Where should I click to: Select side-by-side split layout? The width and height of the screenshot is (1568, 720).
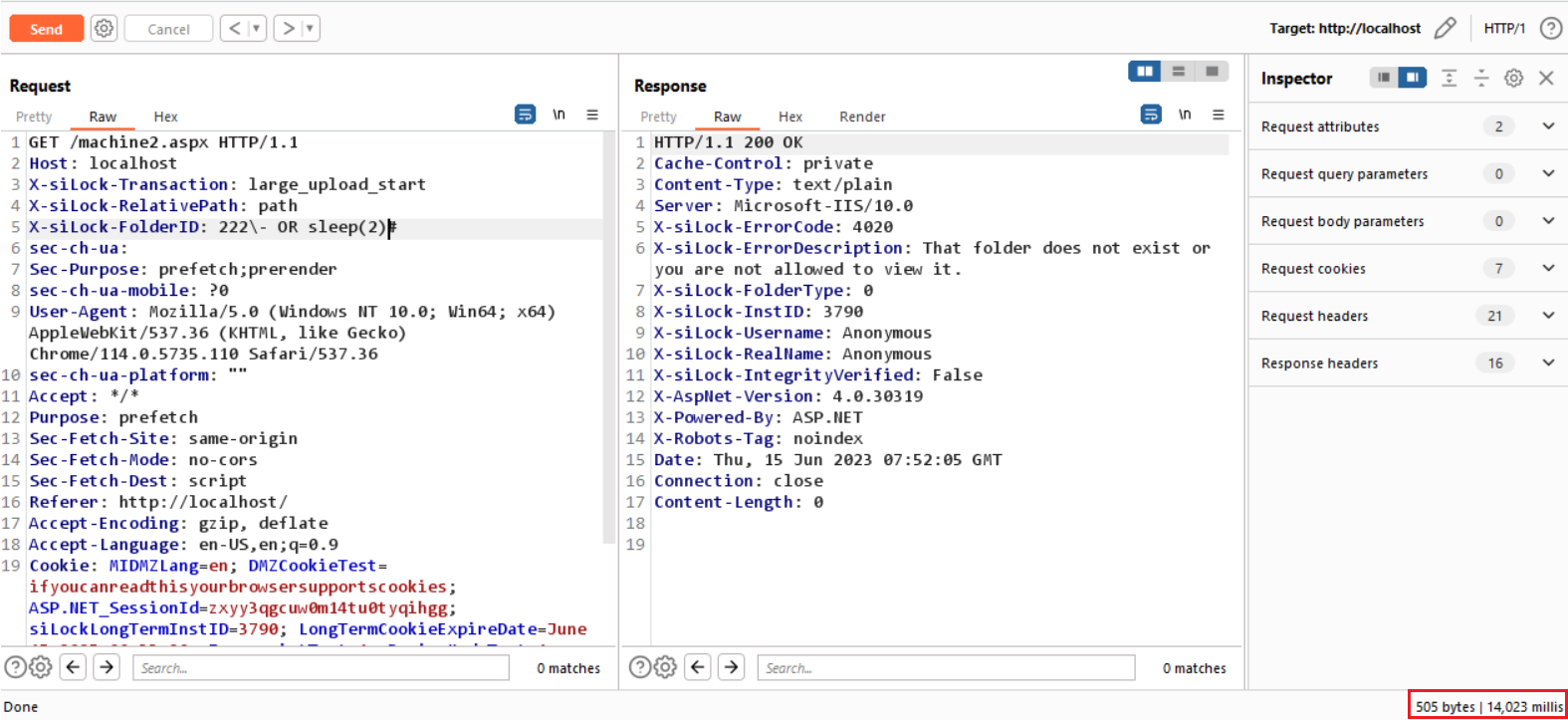click(x=1145, y=71)
